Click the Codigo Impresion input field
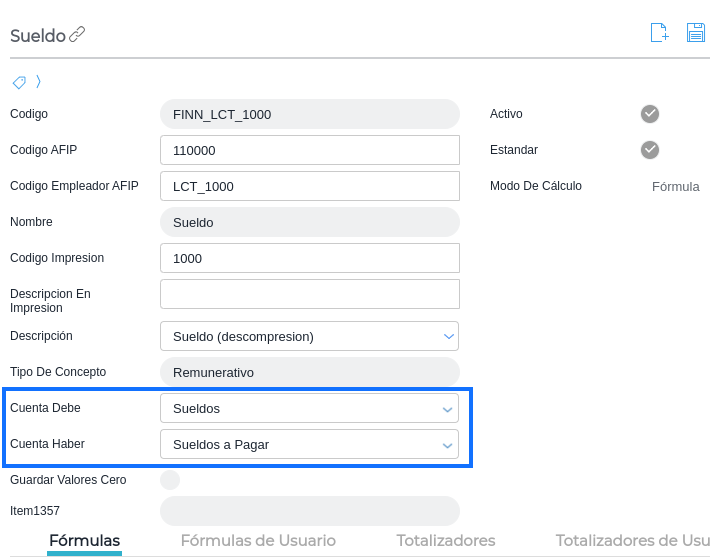This screenshot has width=710, height=560. (309, 258)
